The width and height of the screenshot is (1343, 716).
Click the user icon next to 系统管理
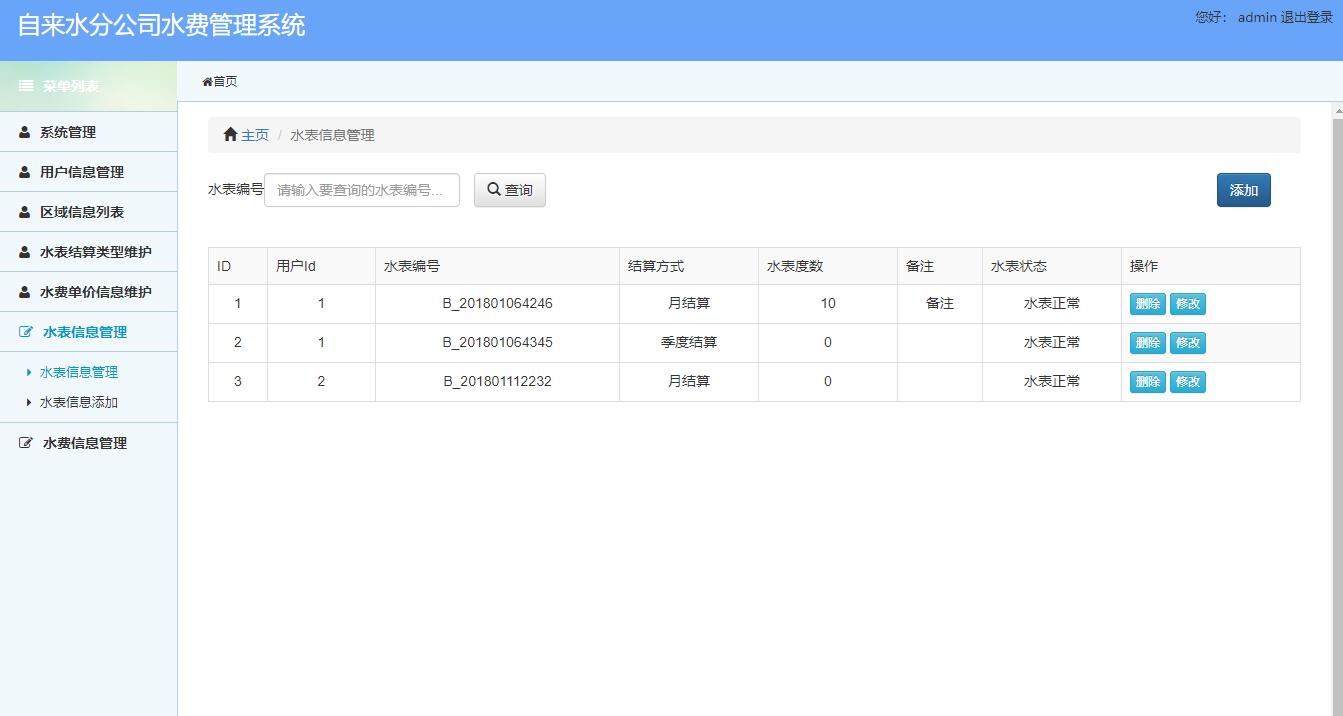click(x=24, y=131)
